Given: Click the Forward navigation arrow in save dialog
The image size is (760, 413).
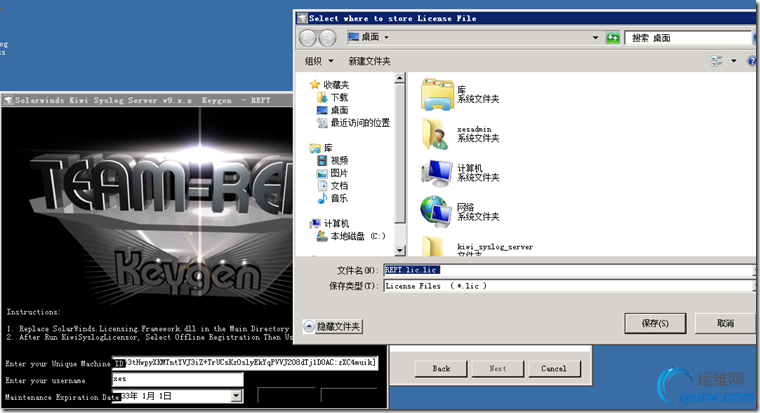Looking at the screenshot, I should click(328, 38).
